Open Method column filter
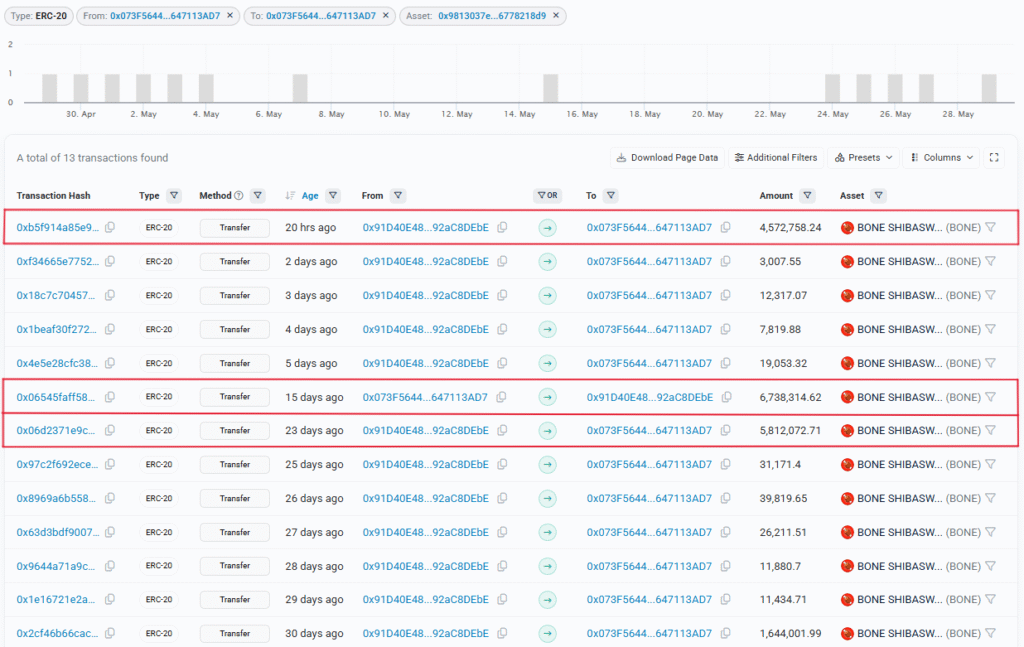The image size is (1024, 647). click(x=258, y=195)
